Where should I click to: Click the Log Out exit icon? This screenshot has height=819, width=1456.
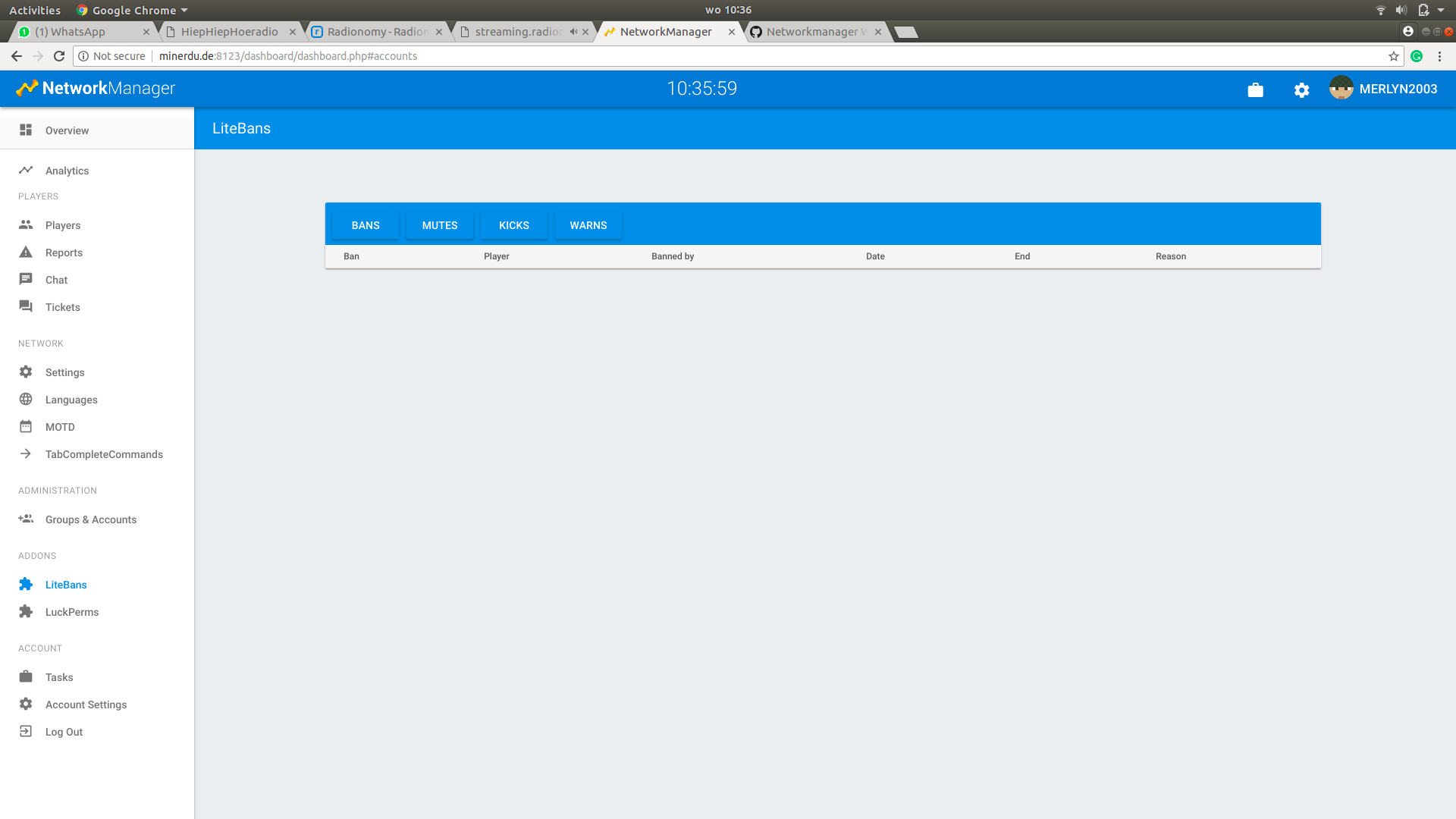click(26, 731)
